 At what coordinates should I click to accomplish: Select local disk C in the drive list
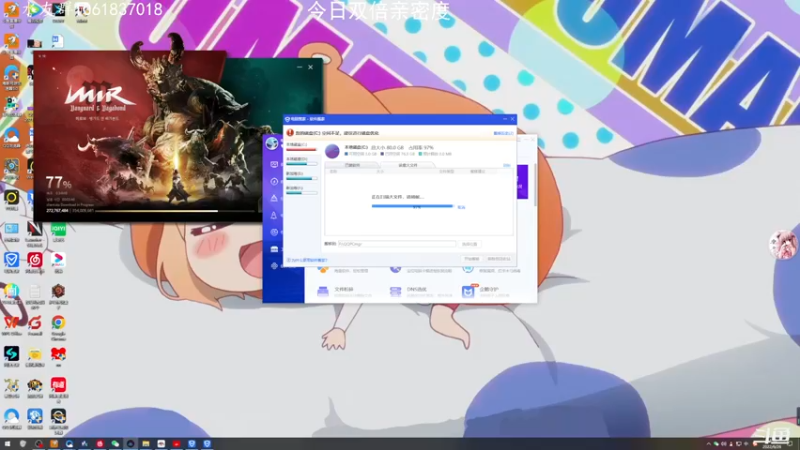tap(301, 147)
